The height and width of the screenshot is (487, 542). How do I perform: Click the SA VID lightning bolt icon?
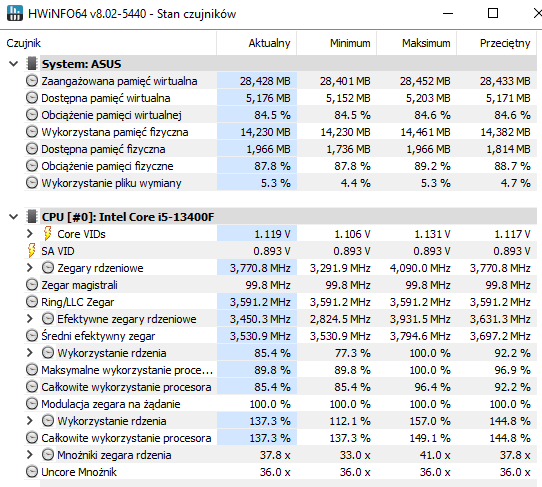click(x=31, y=251)
